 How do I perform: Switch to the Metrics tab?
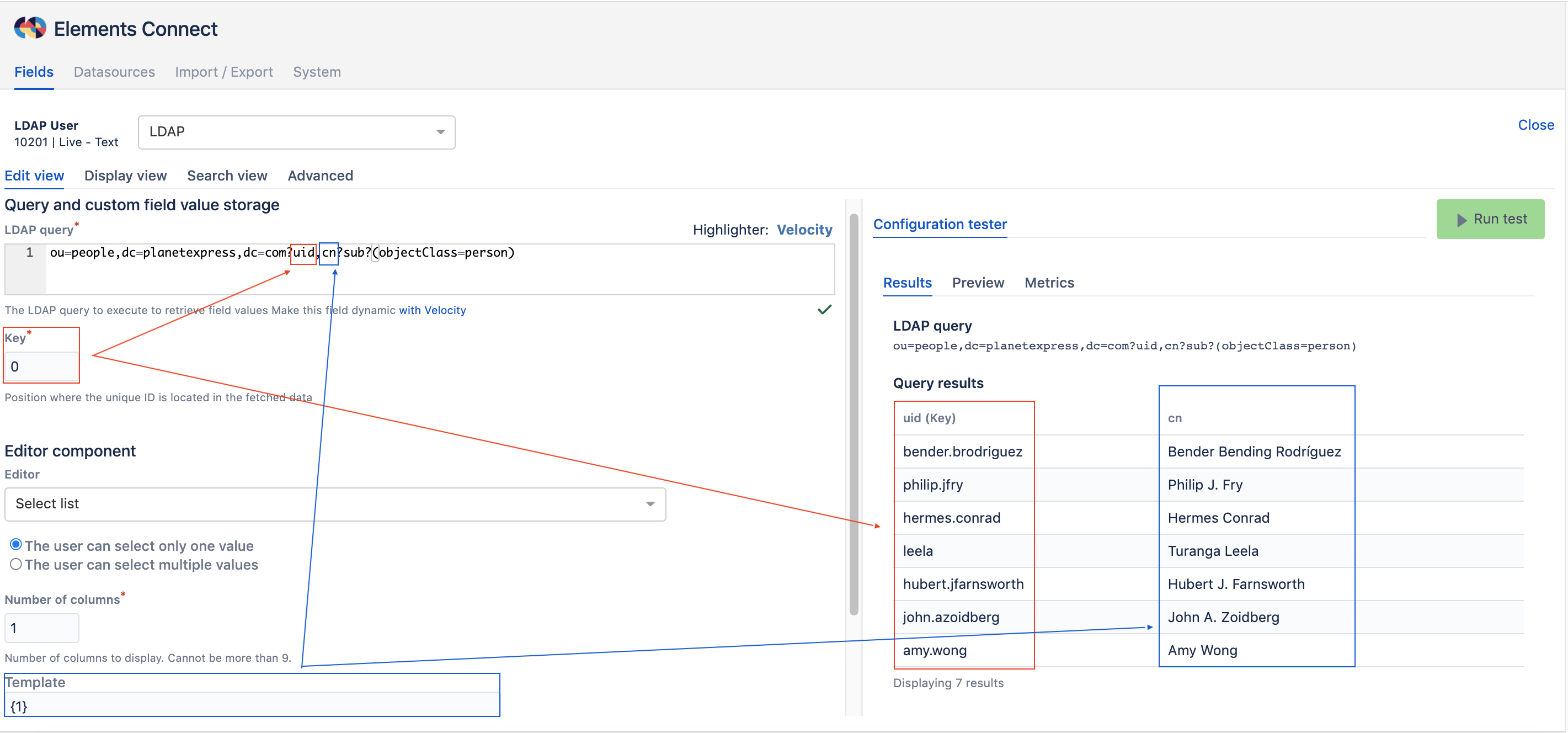(1049, 283)
